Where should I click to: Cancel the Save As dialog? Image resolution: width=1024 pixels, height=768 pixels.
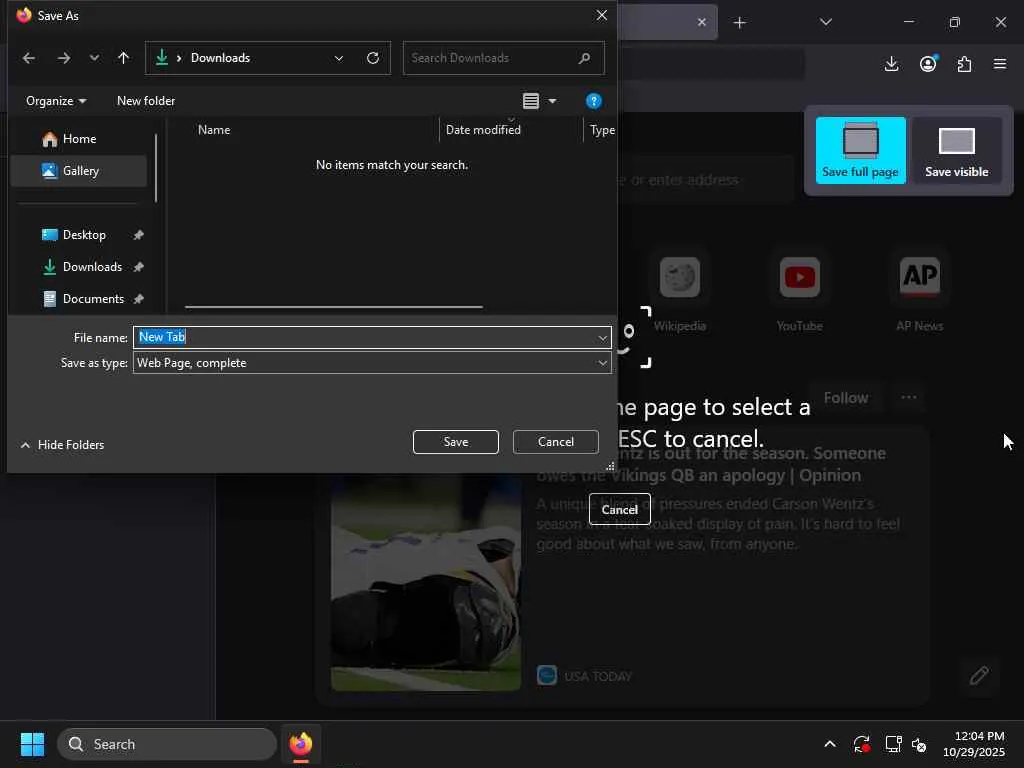(555, 442)
